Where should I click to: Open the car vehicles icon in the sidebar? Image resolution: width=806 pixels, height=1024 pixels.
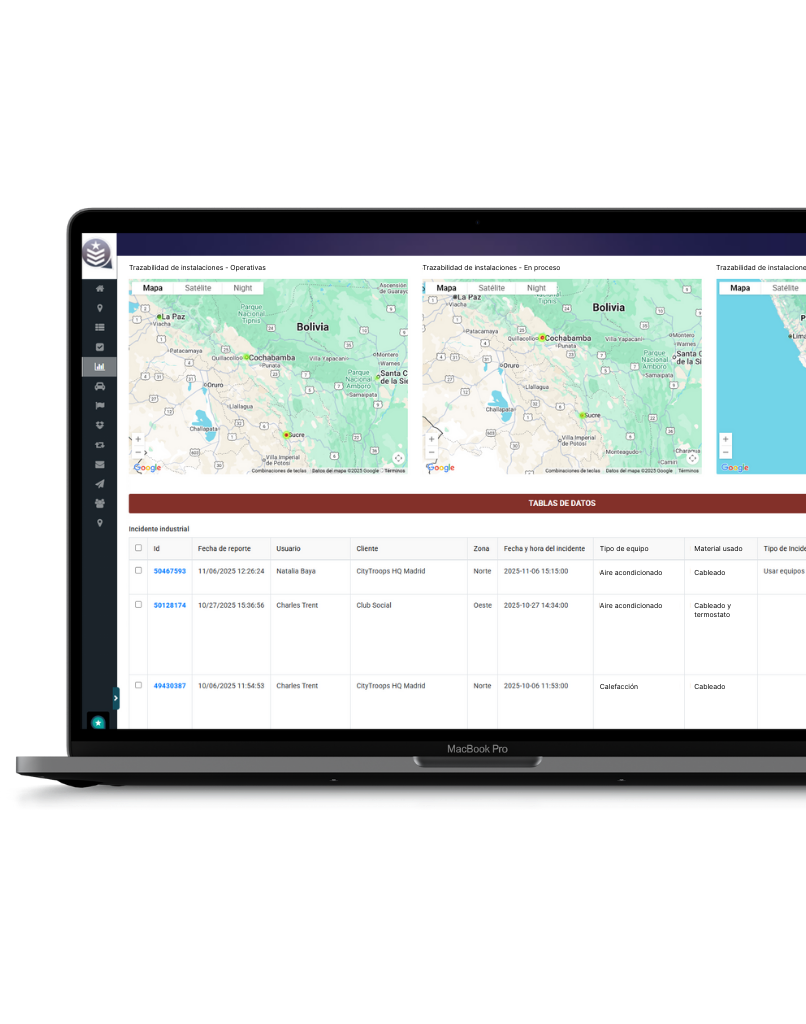pyautogui.click(x=100, y=387)
